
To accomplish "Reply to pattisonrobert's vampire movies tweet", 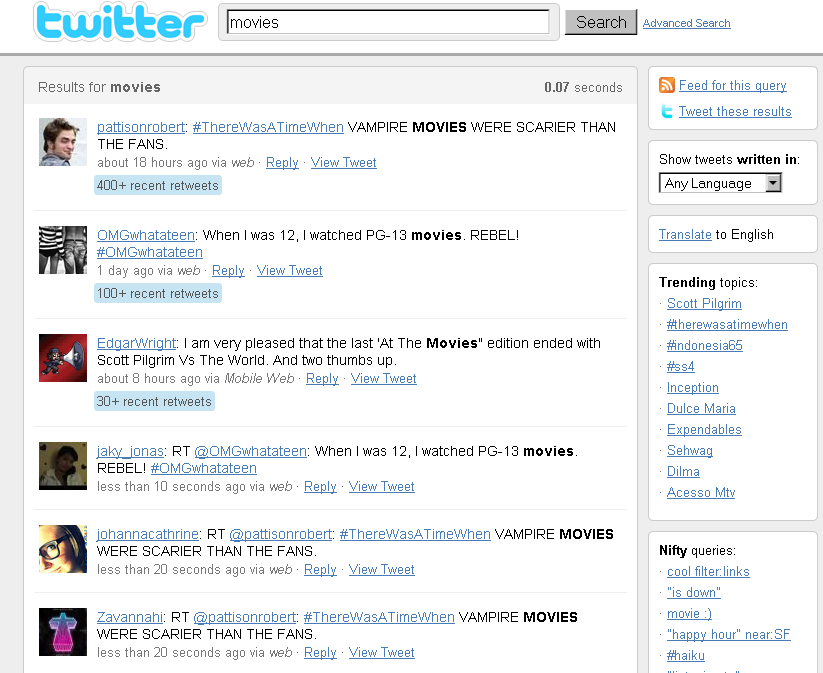I will click(282, 163).
